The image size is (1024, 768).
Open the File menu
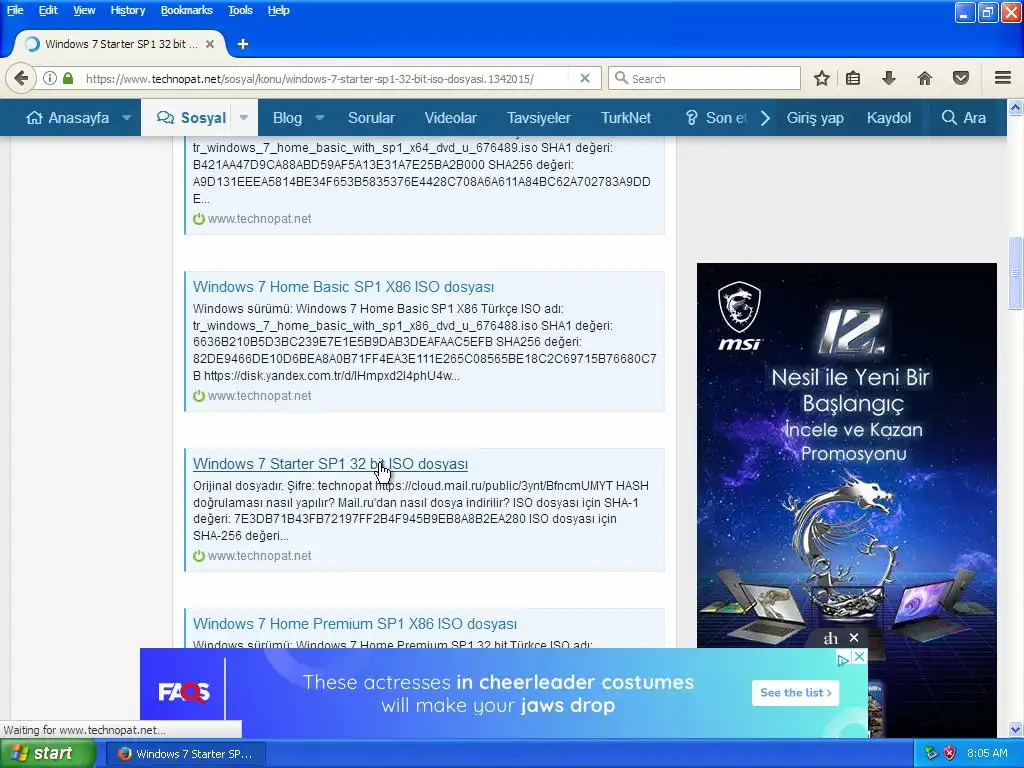pyautogui.click(x=15, y=10)
